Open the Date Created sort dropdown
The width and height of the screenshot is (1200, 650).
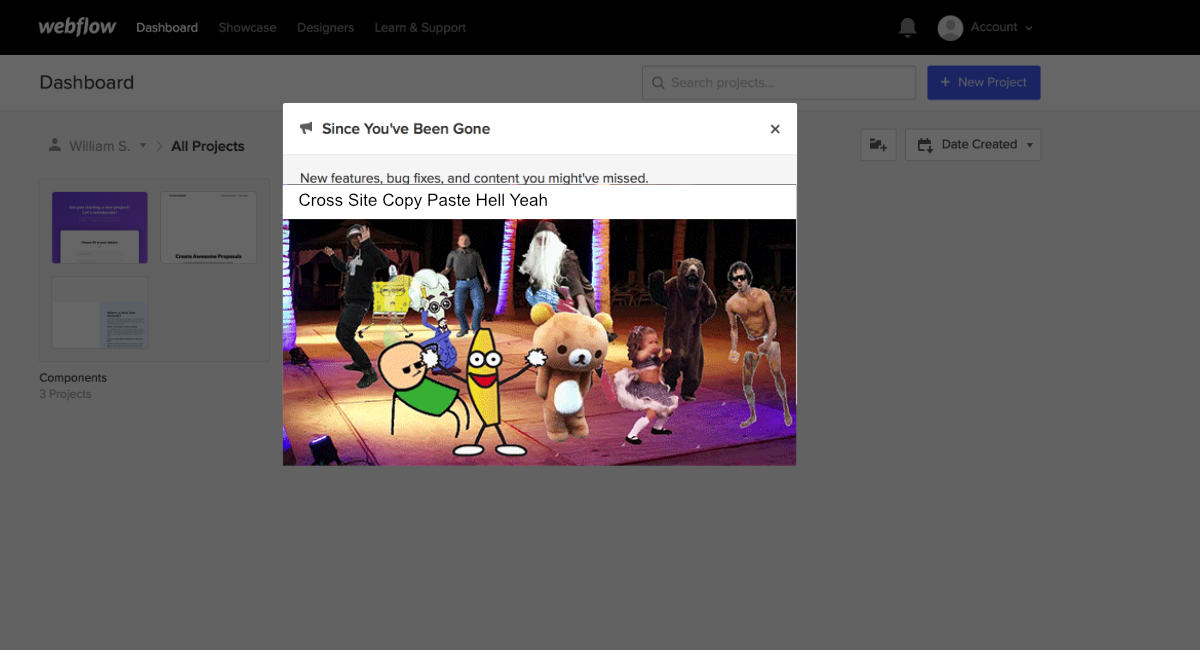click(973, 145)
